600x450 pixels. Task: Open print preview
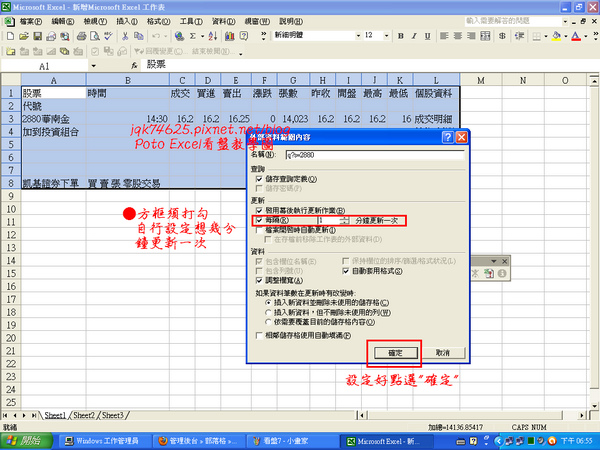[95, 36]
